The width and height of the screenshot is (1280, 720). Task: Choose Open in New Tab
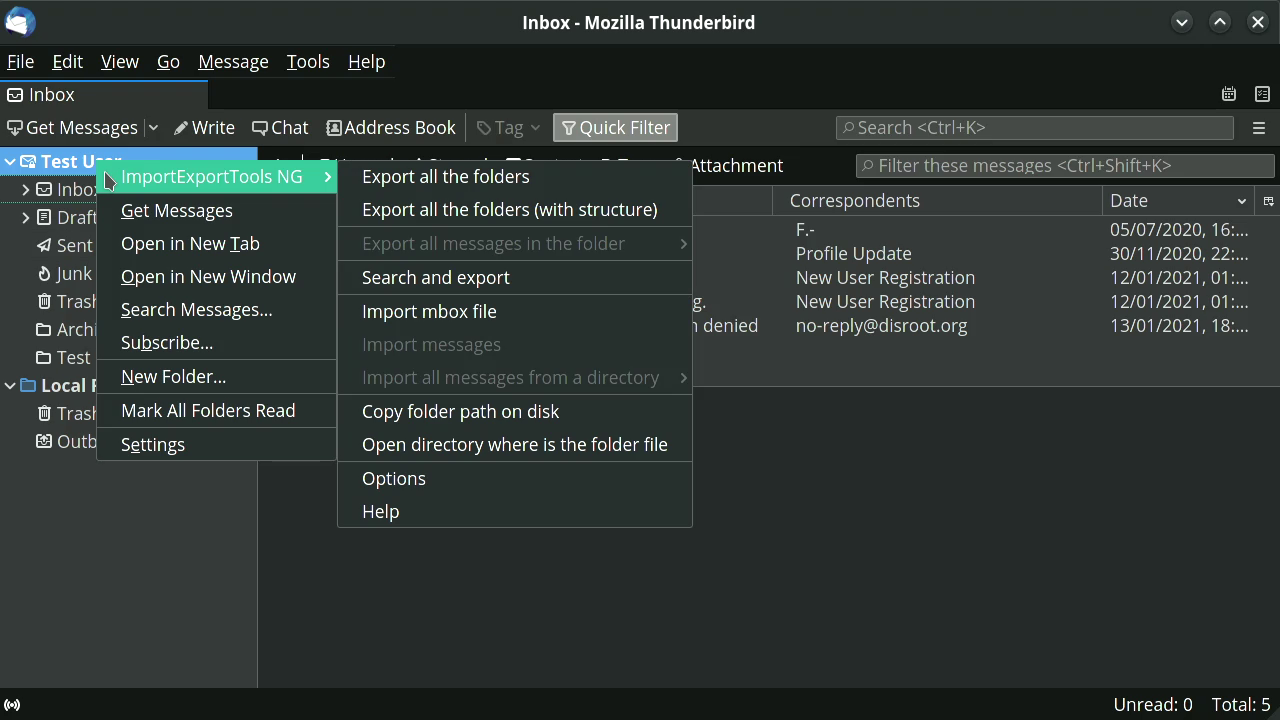point(217,244)
